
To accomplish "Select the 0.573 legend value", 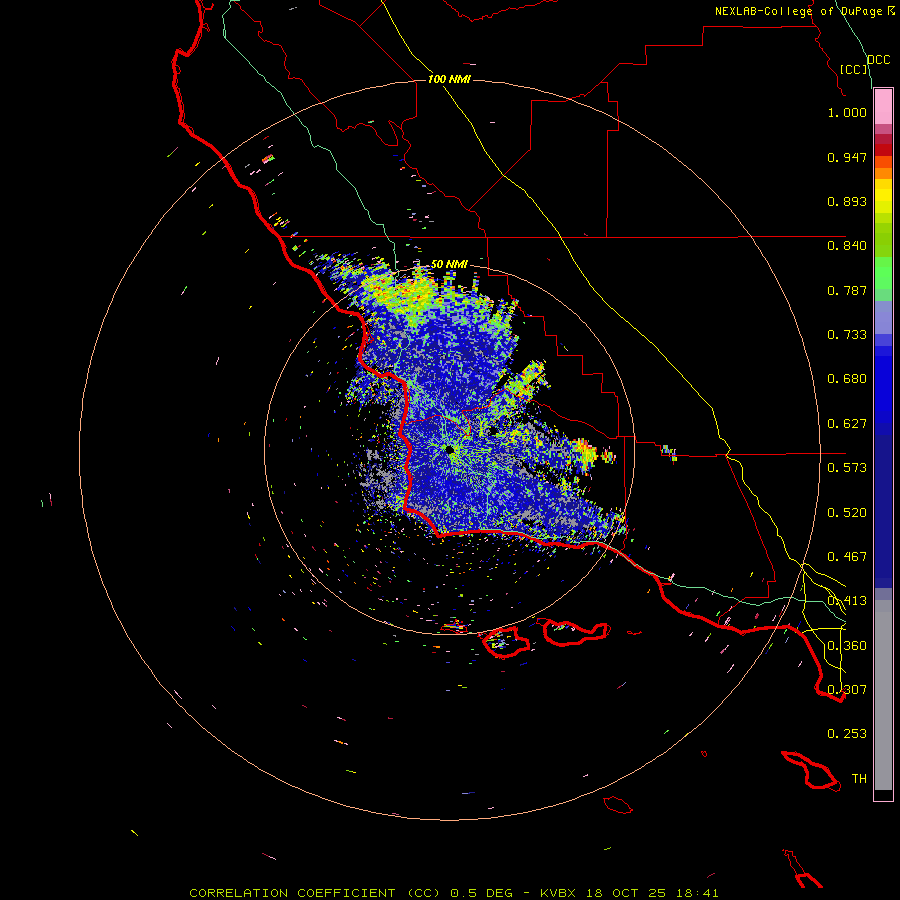I will pyautogui.click(x=847, y=468).
